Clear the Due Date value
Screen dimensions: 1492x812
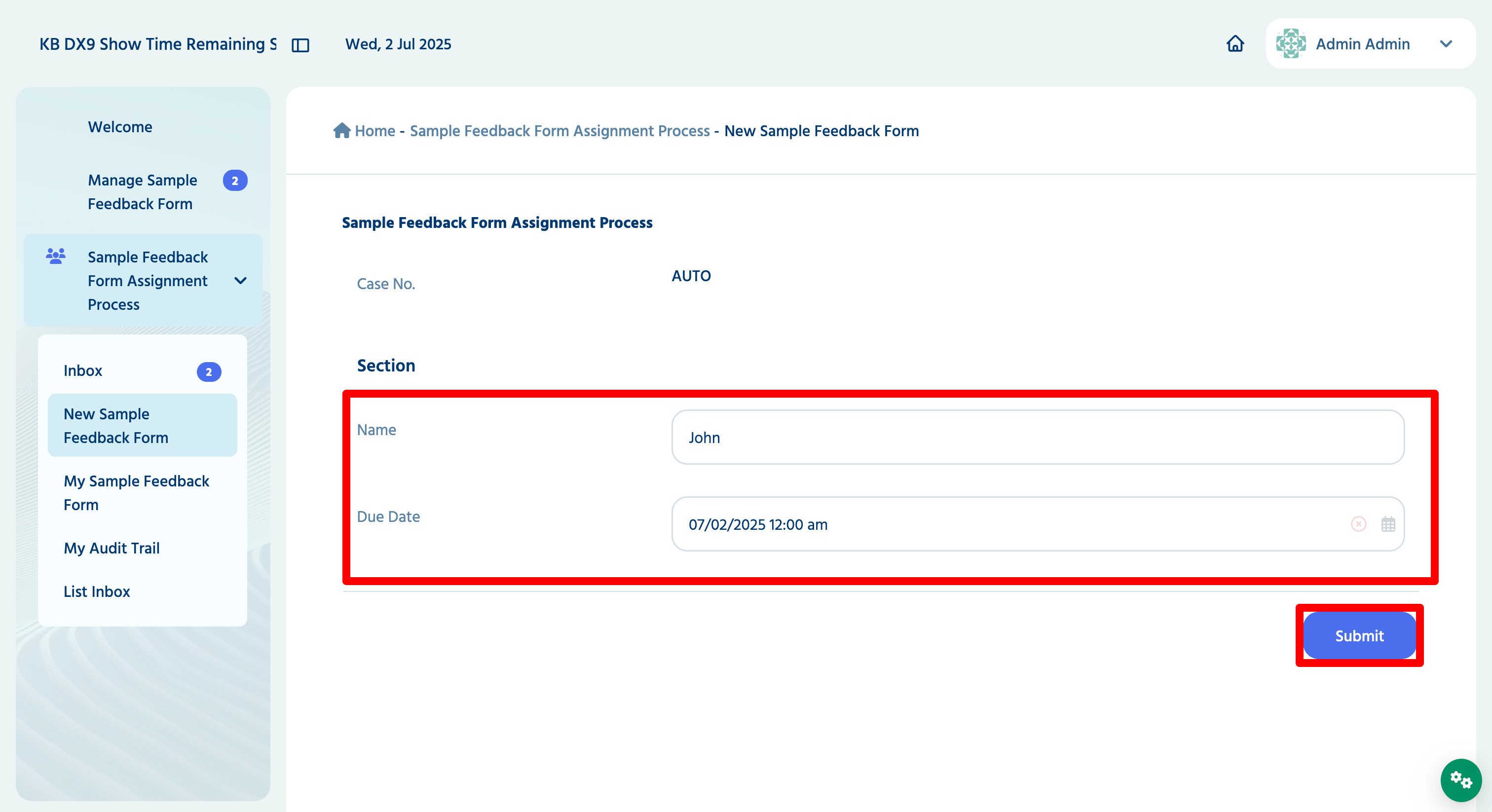point(1358,523)
